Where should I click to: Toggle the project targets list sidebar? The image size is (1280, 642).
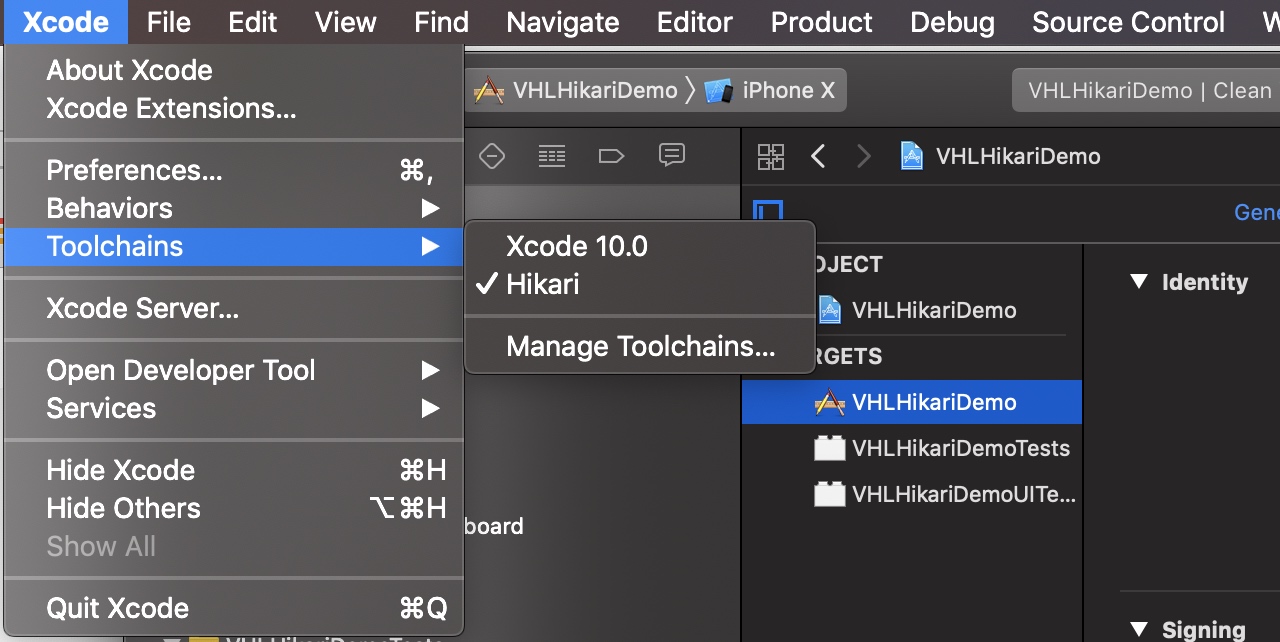click(768, 212)
